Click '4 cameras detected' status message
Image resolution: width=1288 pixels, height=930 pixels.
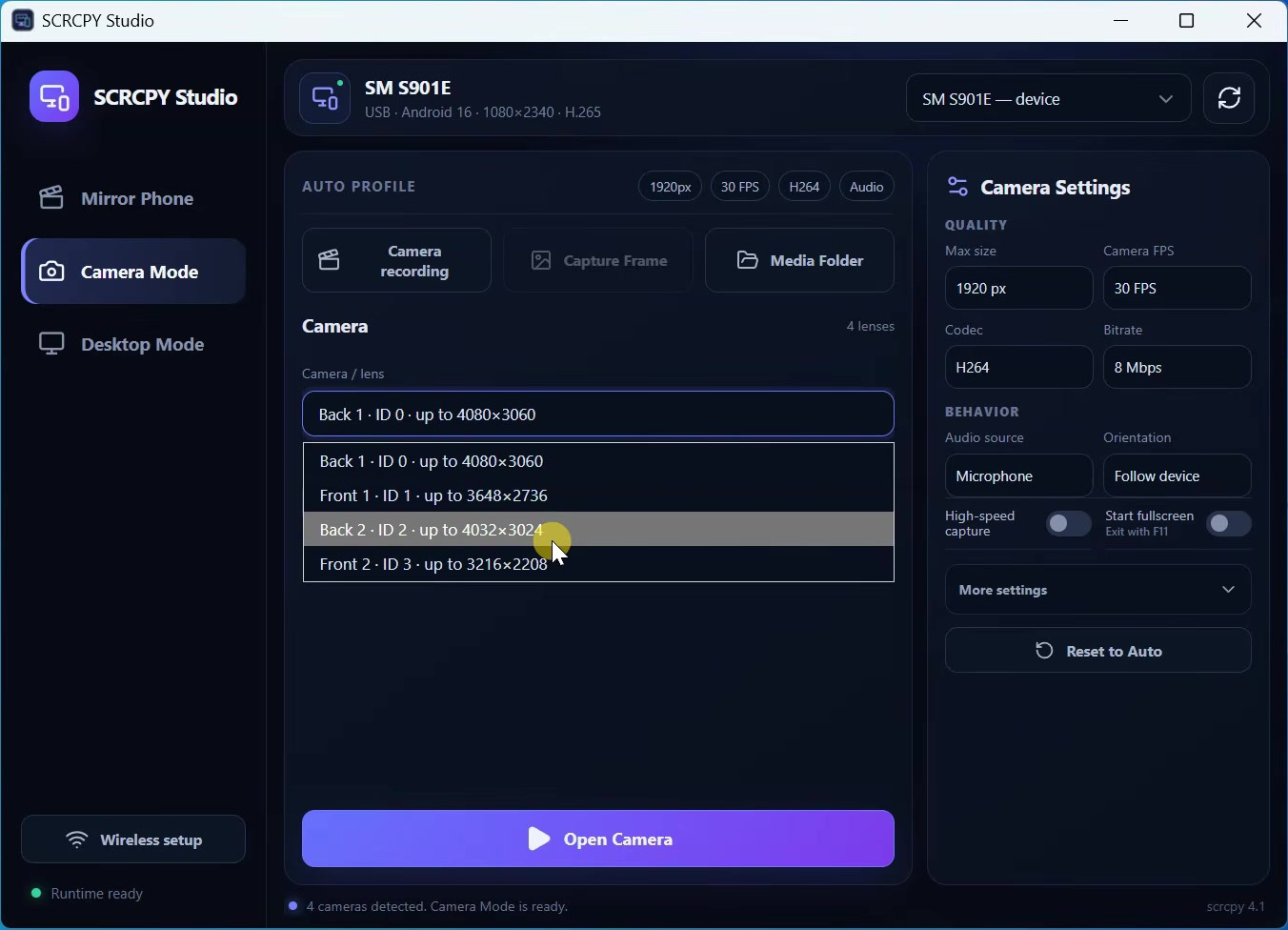(438, 907)
